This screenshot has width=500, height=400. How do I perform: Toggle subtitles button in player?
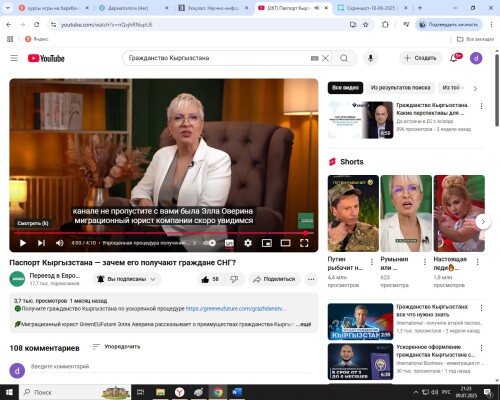pos(229,243)
